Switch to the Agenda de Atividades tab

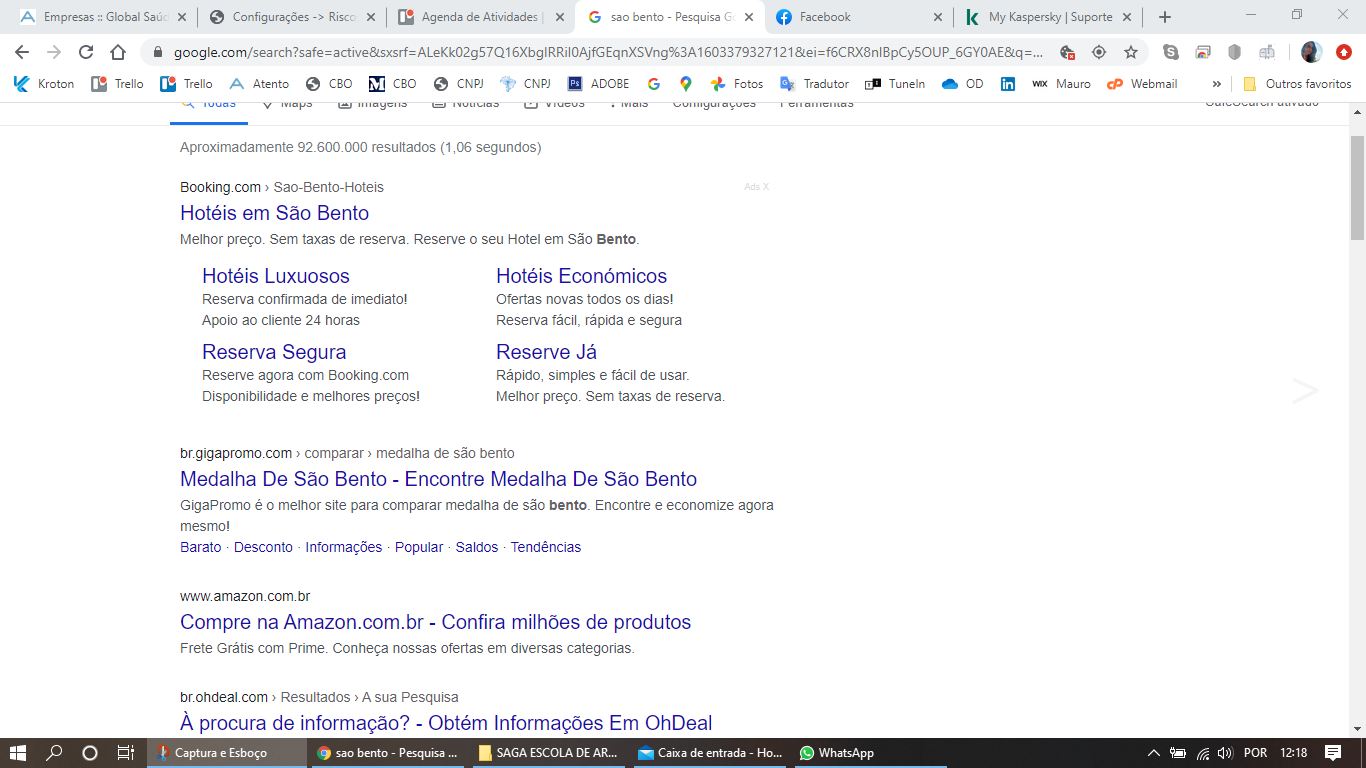coord(483,17)
